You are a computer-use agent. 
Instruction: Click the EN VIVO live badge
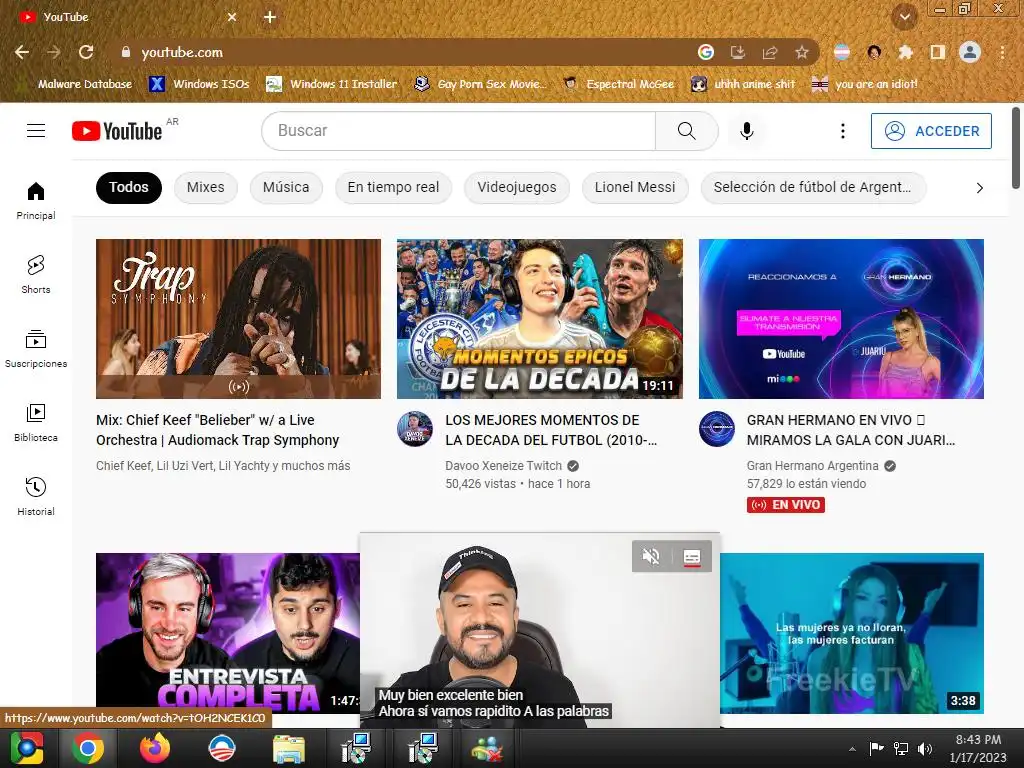pos(786,505)
